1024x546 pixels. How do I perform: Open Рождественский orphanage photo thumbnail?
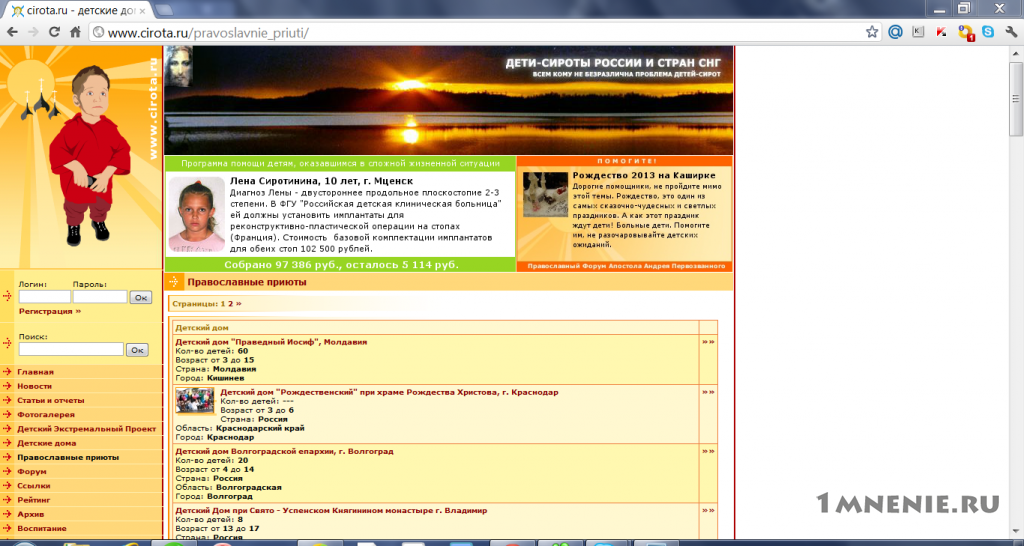pyautogui.click(x=195, y=400)
